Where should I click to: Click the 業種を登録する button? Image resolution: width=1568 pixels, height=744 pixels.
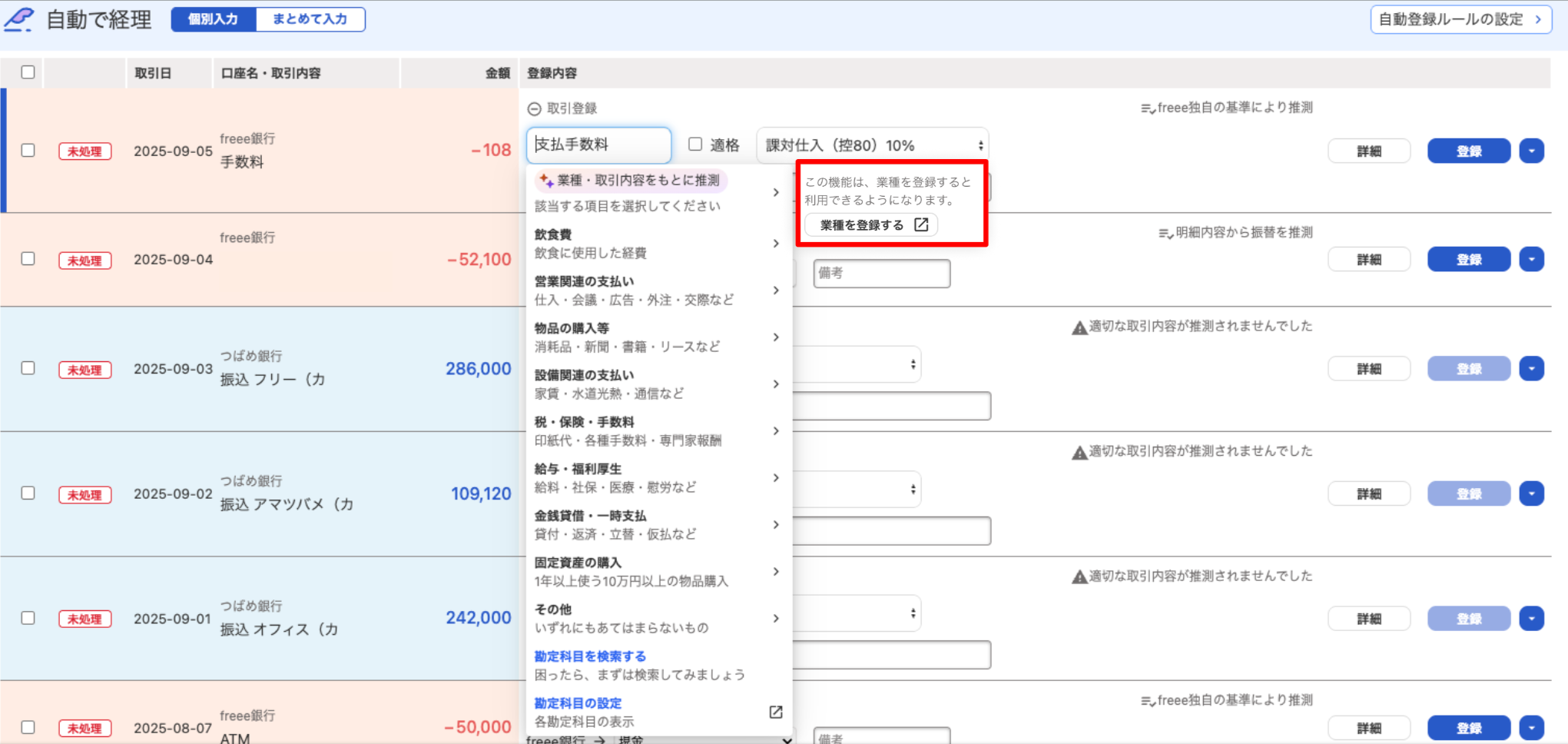point(871,225)
